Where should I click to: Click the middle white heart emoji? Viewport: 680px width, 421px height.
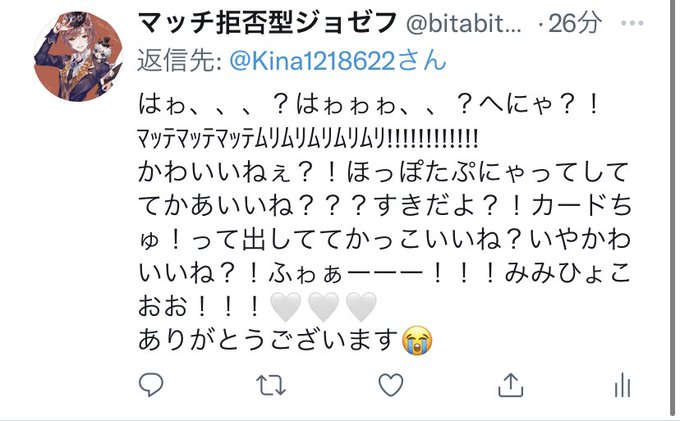(x=323, y=307)
